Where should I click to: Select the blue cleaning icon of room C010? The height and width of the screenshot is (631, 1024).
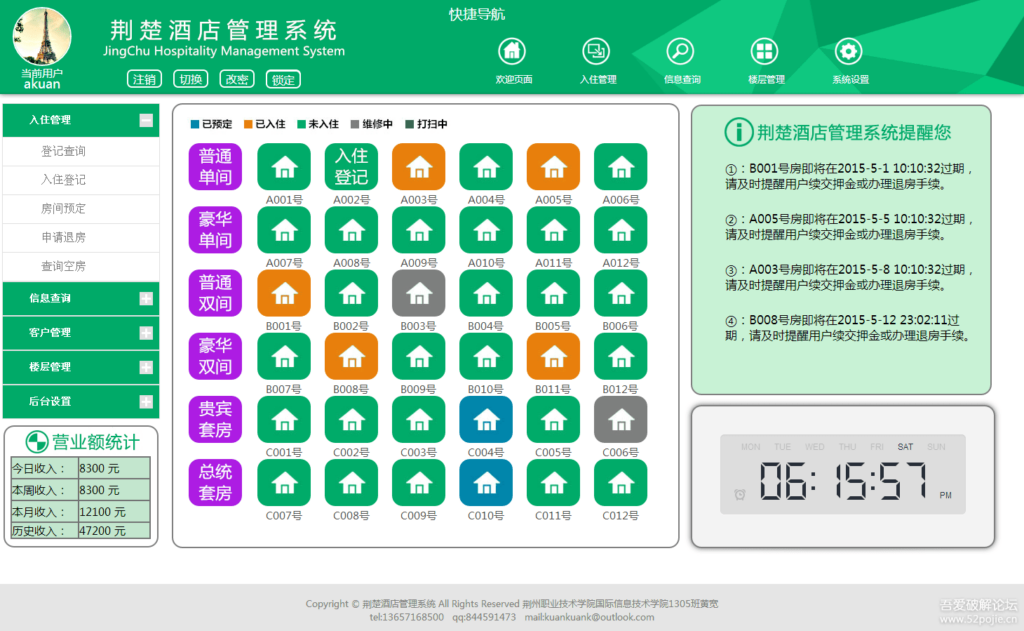pos(485,482)
